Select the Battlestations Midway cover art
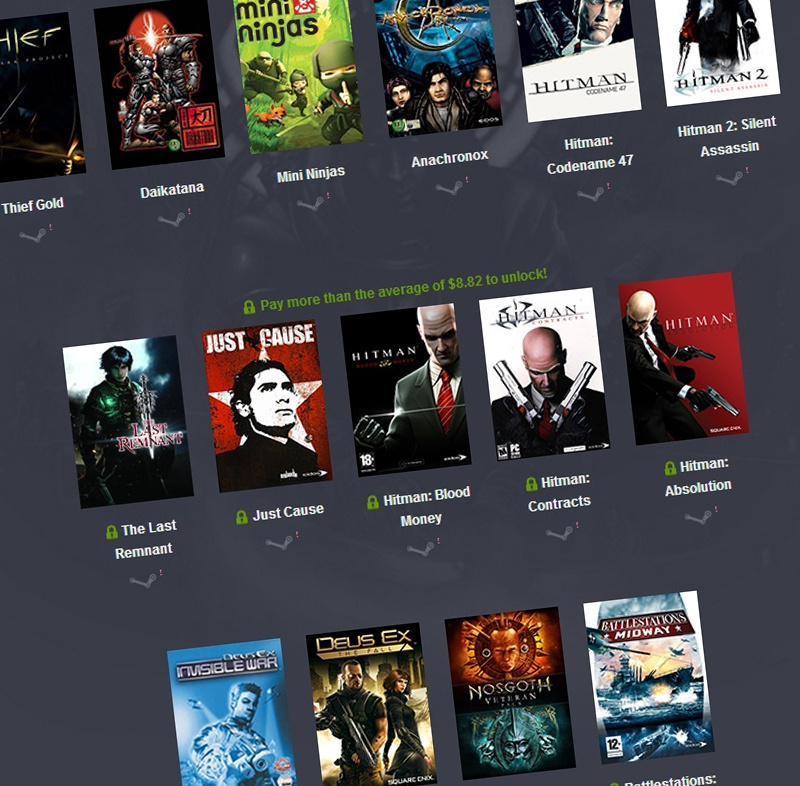This screenshot has height=786, width=800. pos(649,677)
